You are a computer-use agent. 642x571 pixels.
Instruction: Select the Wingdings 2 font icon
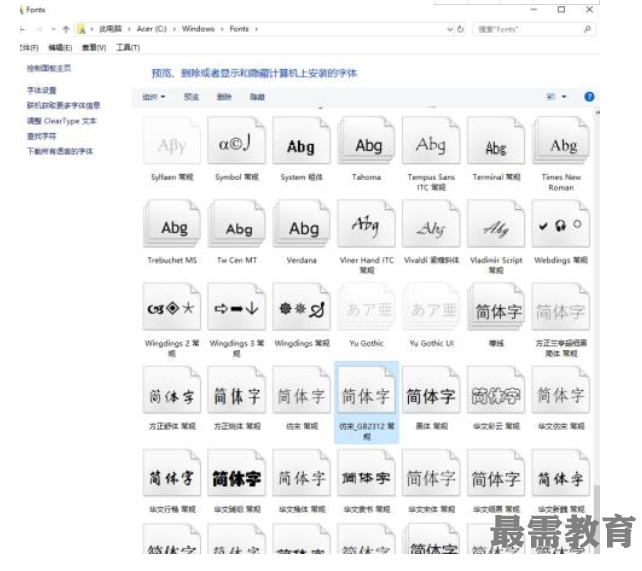point(172,307)
